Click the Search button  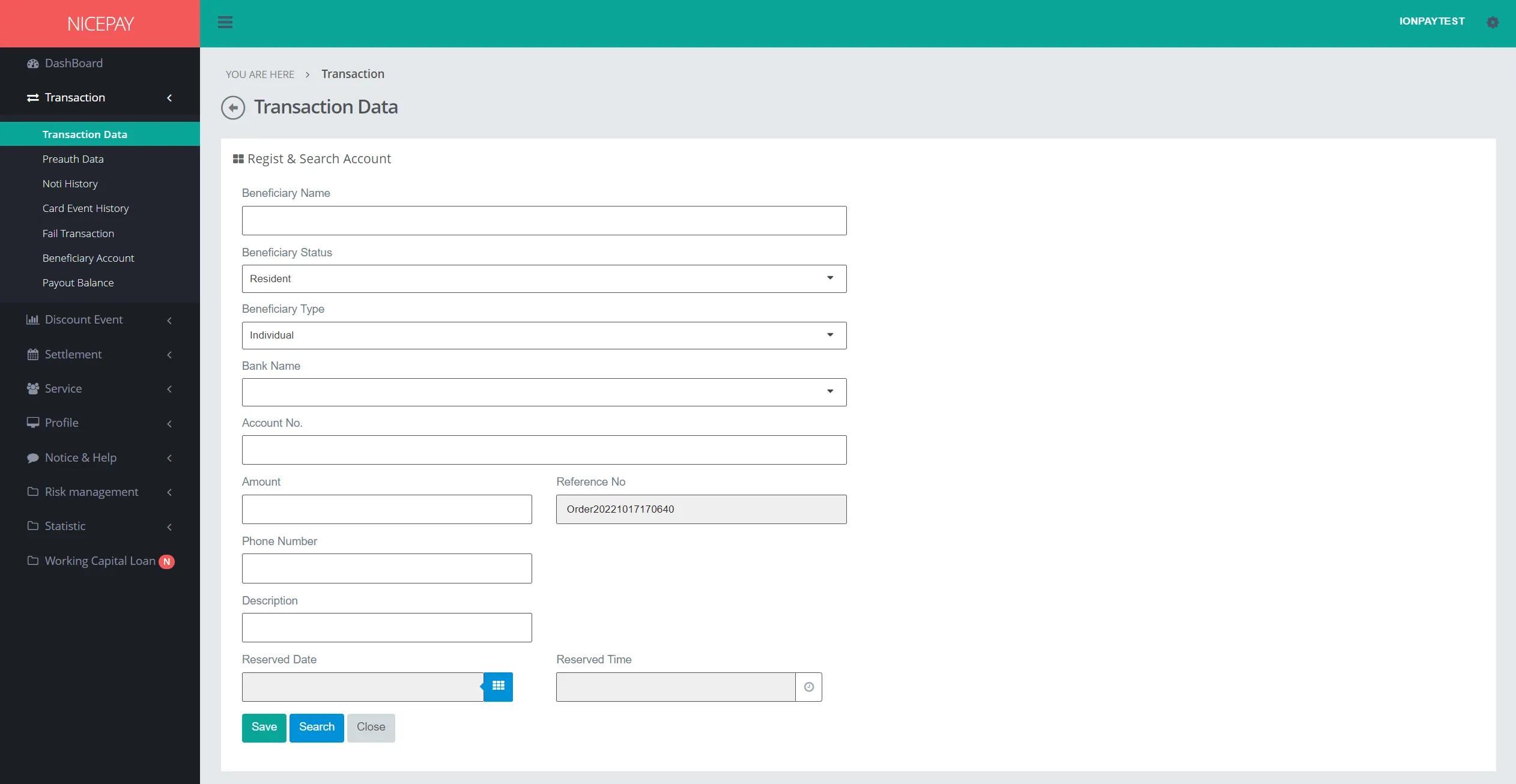click(x=316, y=727)
